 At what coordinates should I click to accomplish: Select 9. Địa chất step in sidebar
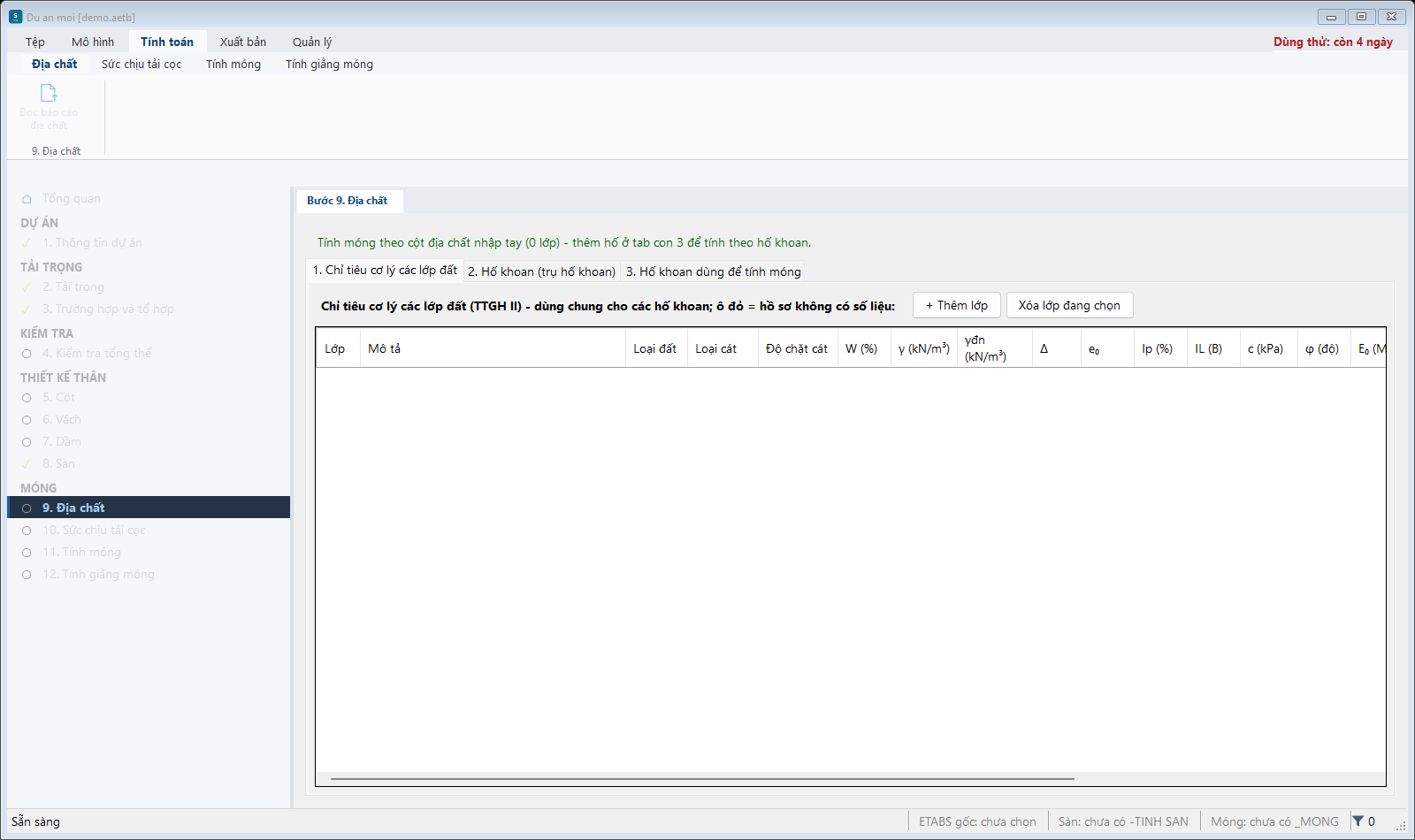[x=149, y=508]
